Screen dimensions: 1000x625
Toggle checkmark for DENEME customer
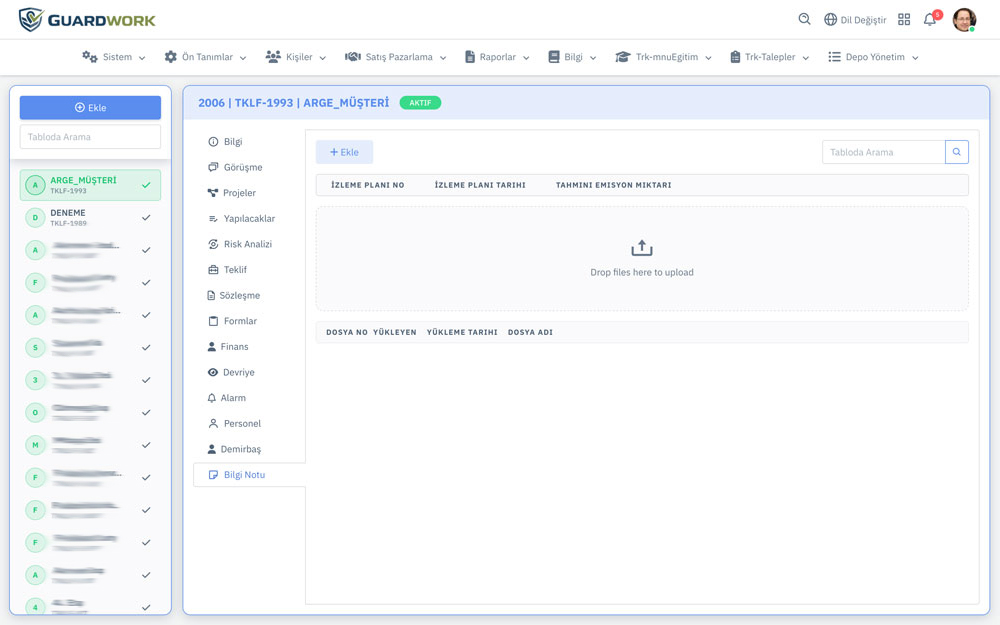click(x=146, y=217)
